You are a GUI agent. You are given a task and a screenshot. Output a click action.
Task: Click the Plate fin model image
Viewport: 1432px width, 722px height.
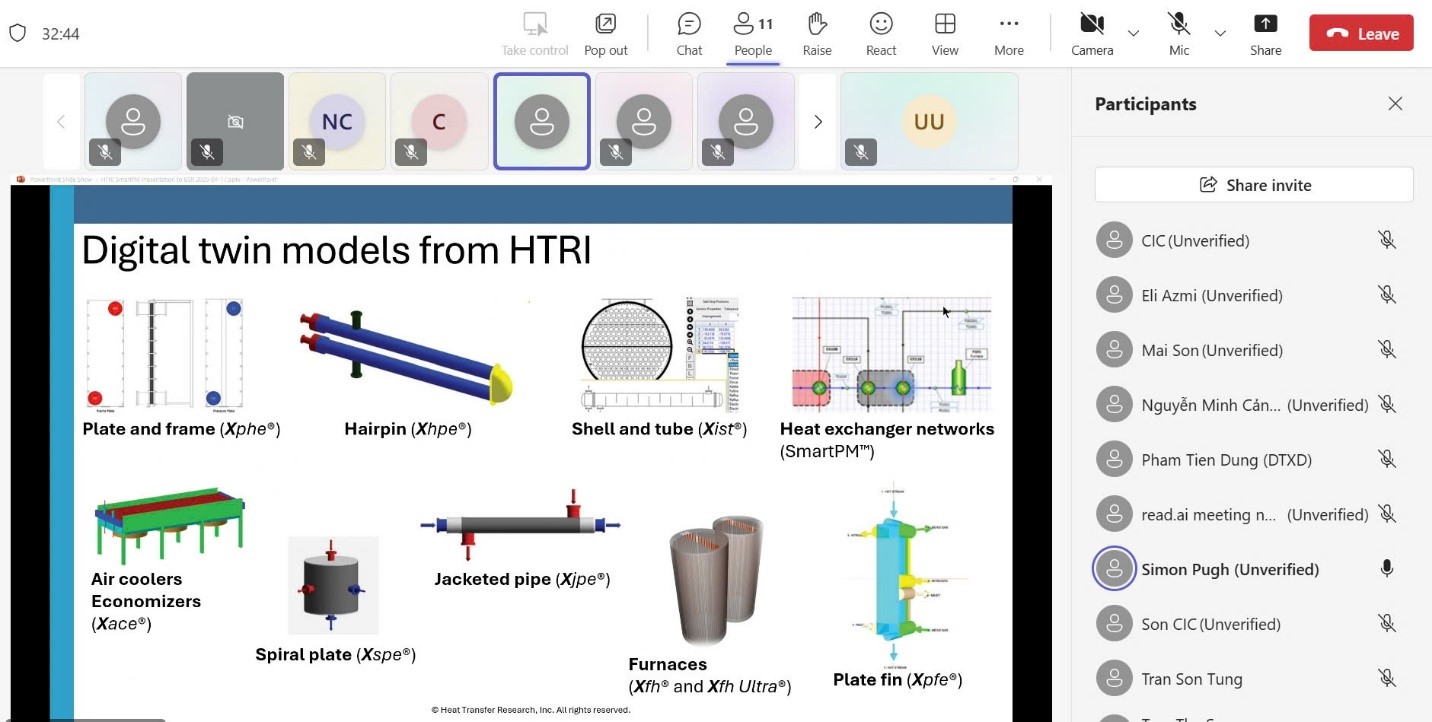tap(896, 576)
